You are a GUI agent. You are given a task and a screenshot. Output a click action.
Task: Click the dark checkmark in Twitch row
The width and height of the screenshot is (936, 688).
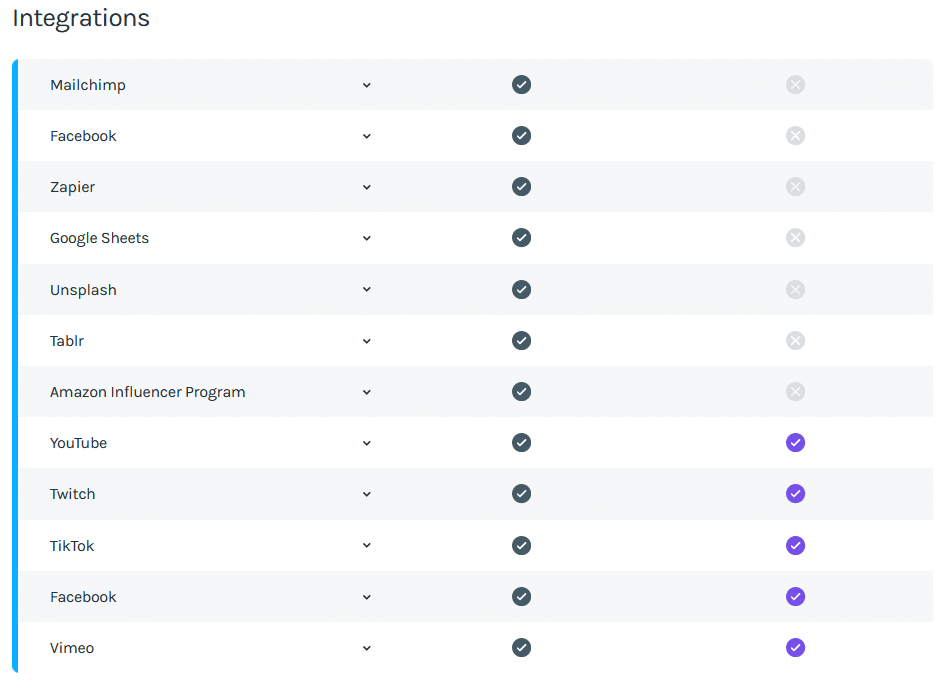pyautogui.click(x=521, y=493)
